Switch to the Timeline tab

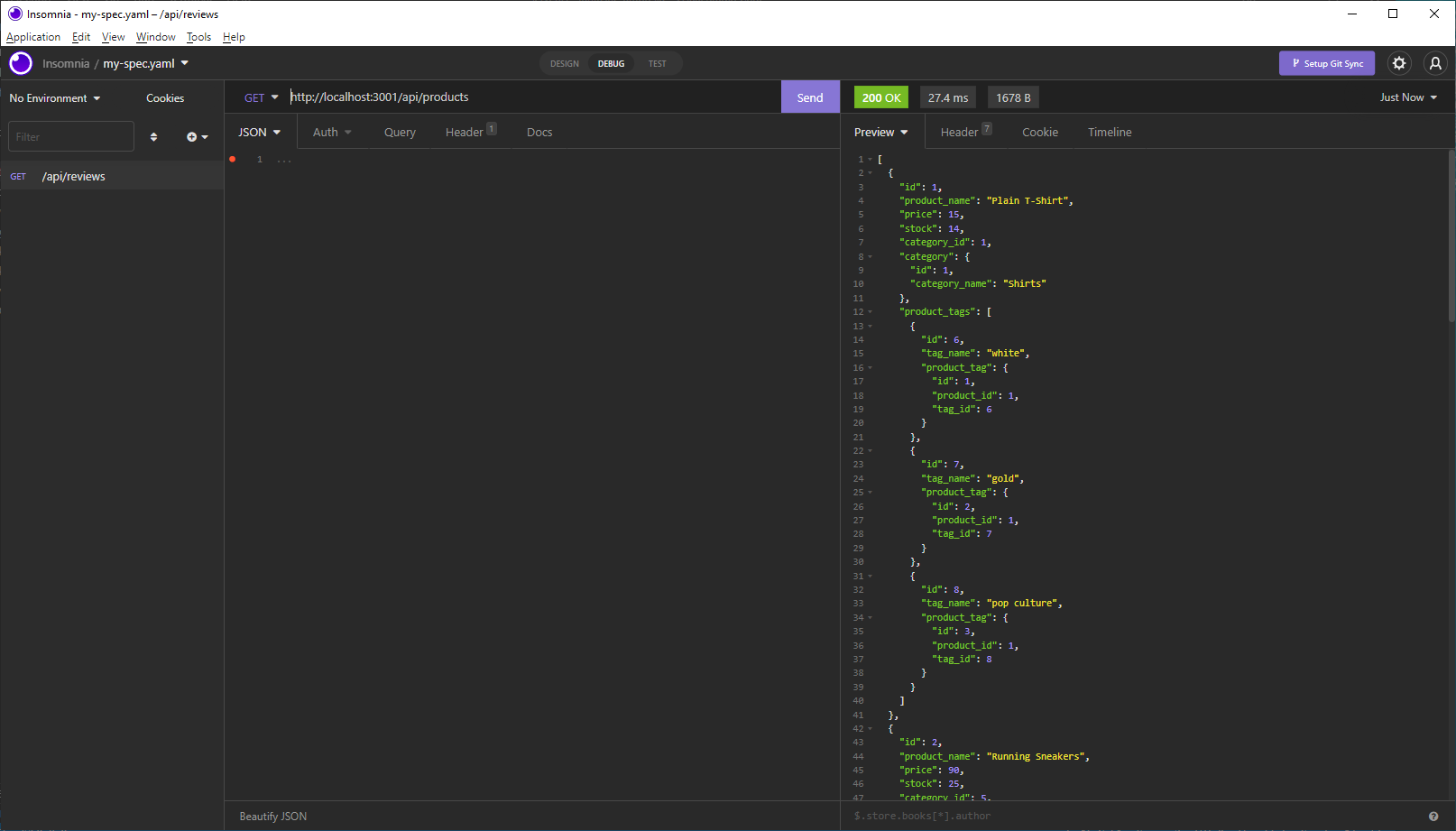1110,132
